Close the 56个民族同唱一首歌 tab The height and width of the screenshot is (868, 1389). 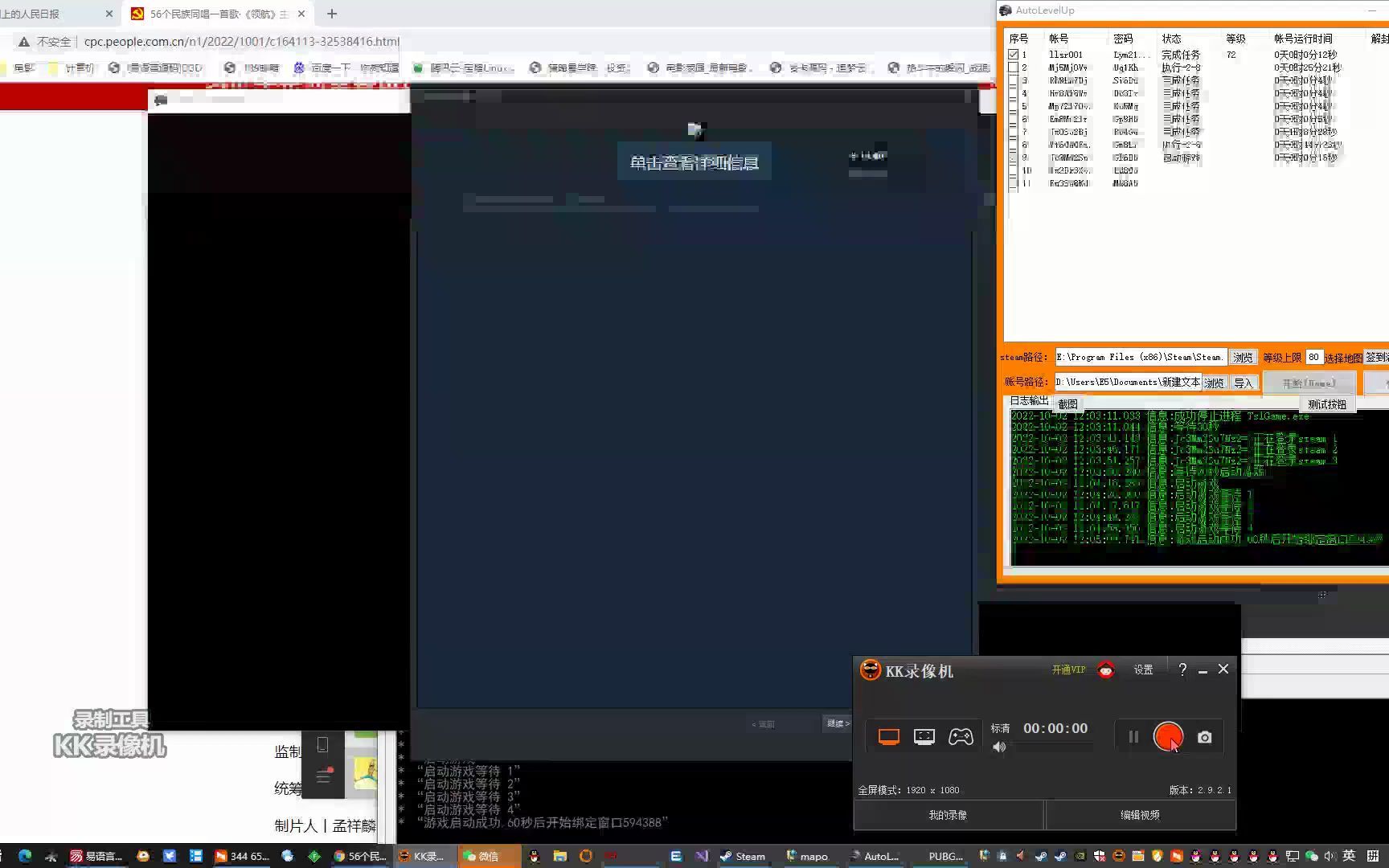(x=301, y=14)
